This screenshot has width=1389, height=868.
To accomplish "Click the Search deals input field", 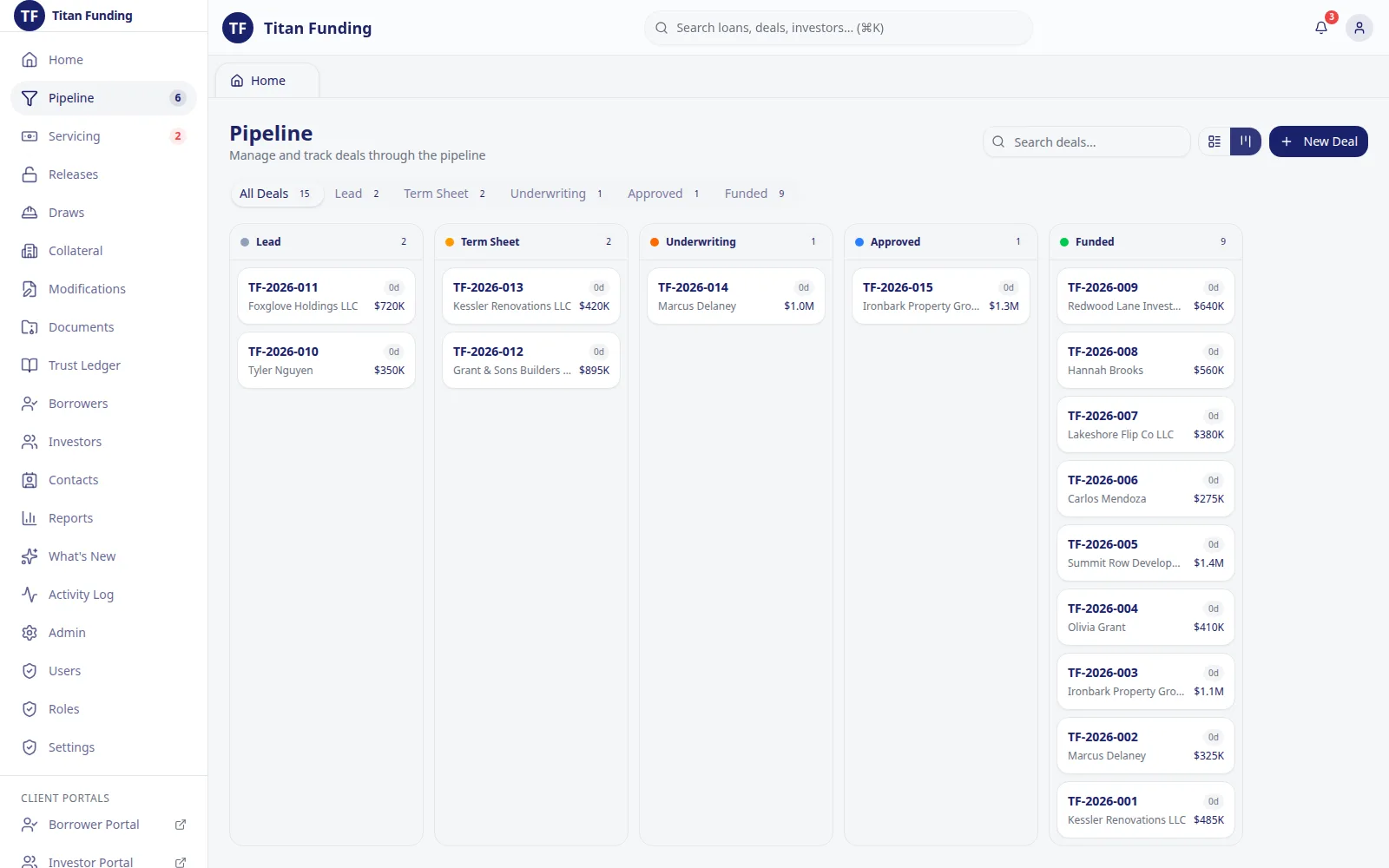I will pos(1086,141).
